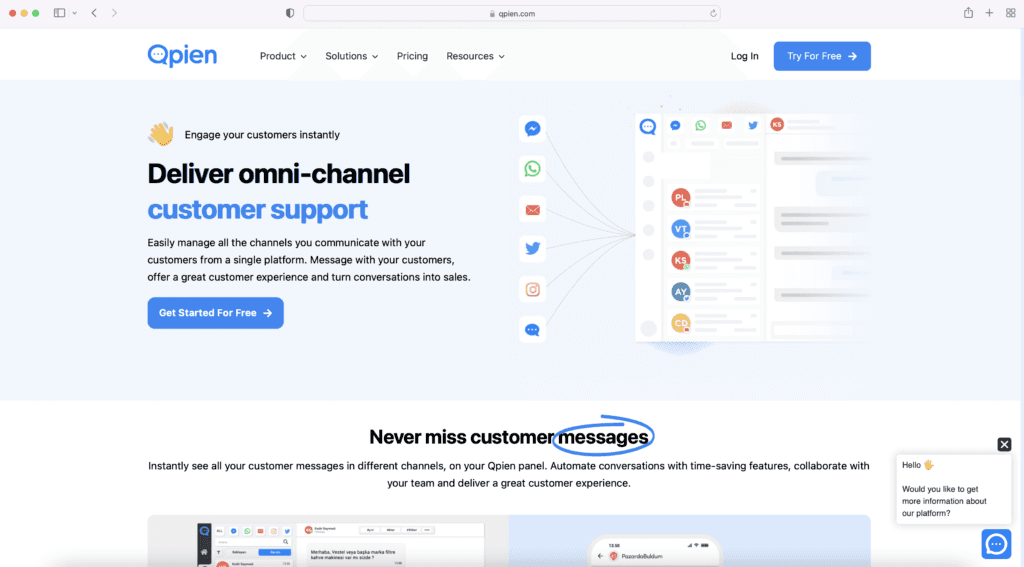Screen dimensions: 1024x567
Task: Show the tab overview grid
Action: click(1010, 13)
